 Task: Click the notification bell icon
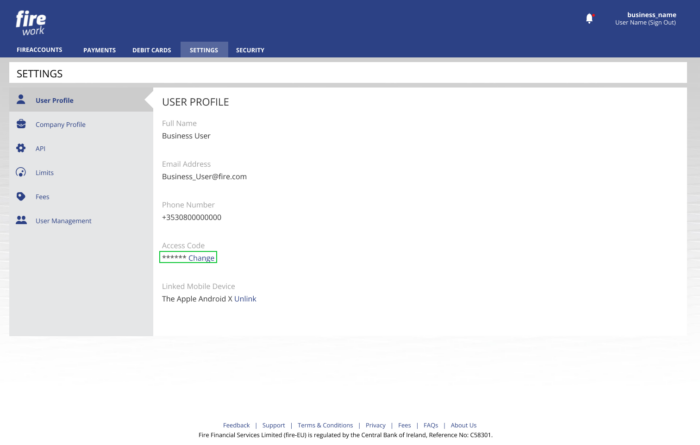point(589,18)
